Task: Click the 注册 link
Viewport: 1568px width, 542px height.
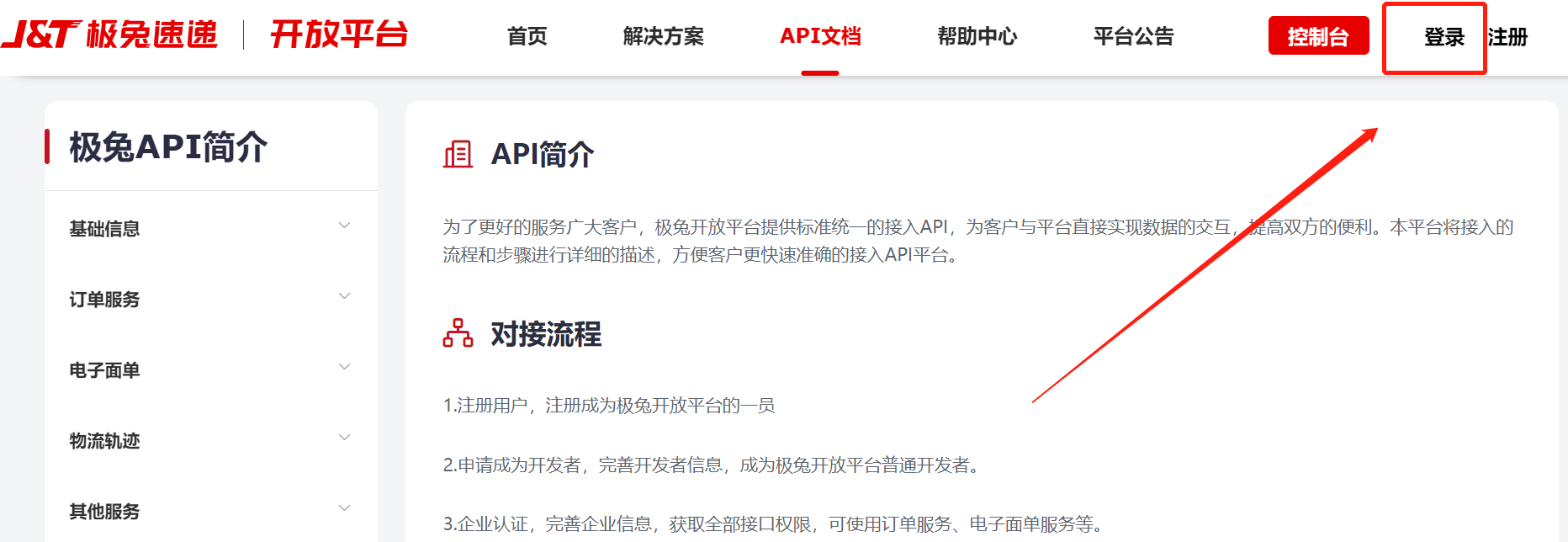Action: click(x=1507, y=37)
